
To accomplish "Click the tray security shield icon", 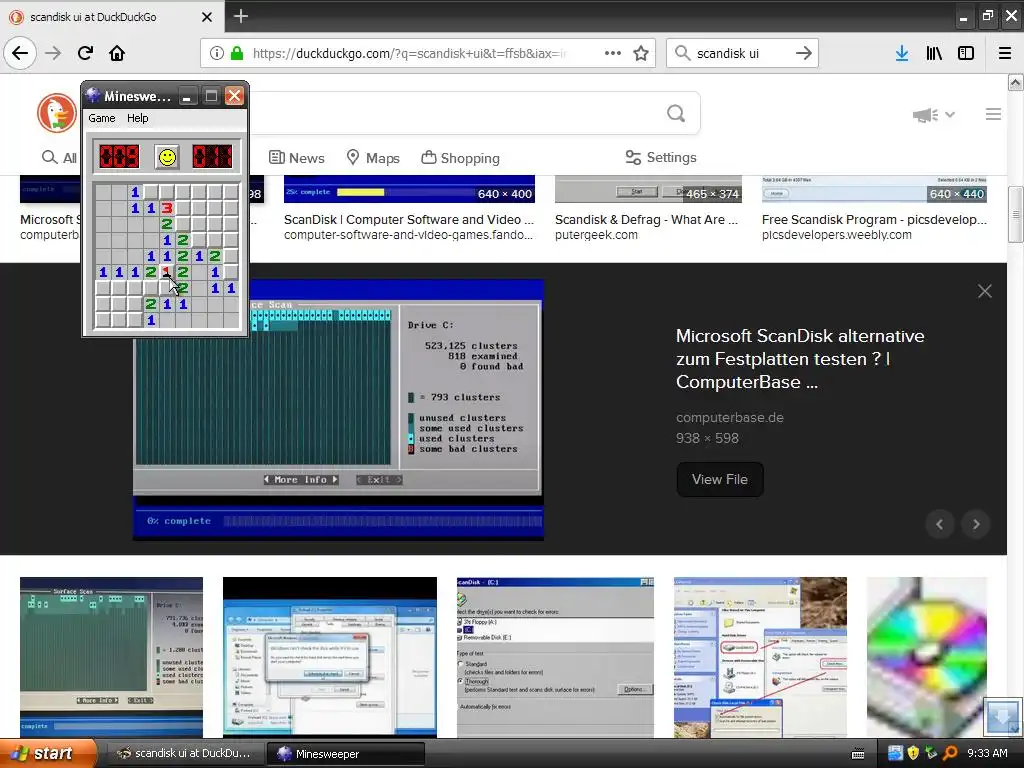I will (x=913, y=753).
